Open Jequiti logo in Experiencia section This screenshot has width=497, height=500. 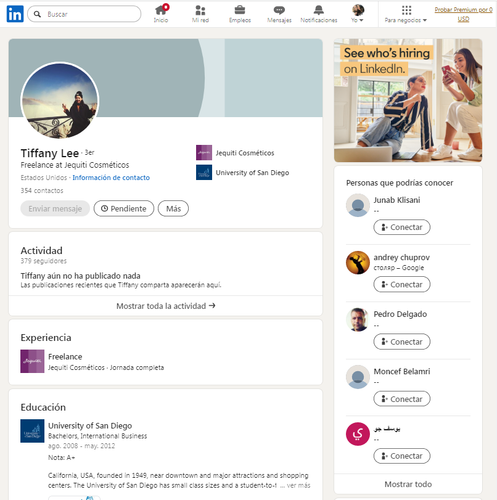pos(32,361)
